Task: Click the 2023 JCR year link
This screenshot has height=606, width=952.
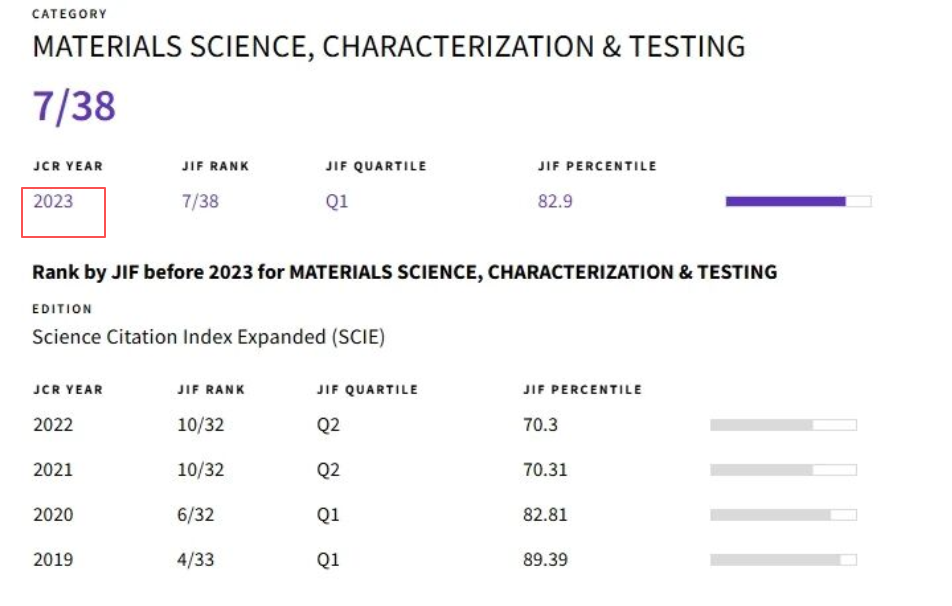Action: pyautogui.click(x=53, y=201)
